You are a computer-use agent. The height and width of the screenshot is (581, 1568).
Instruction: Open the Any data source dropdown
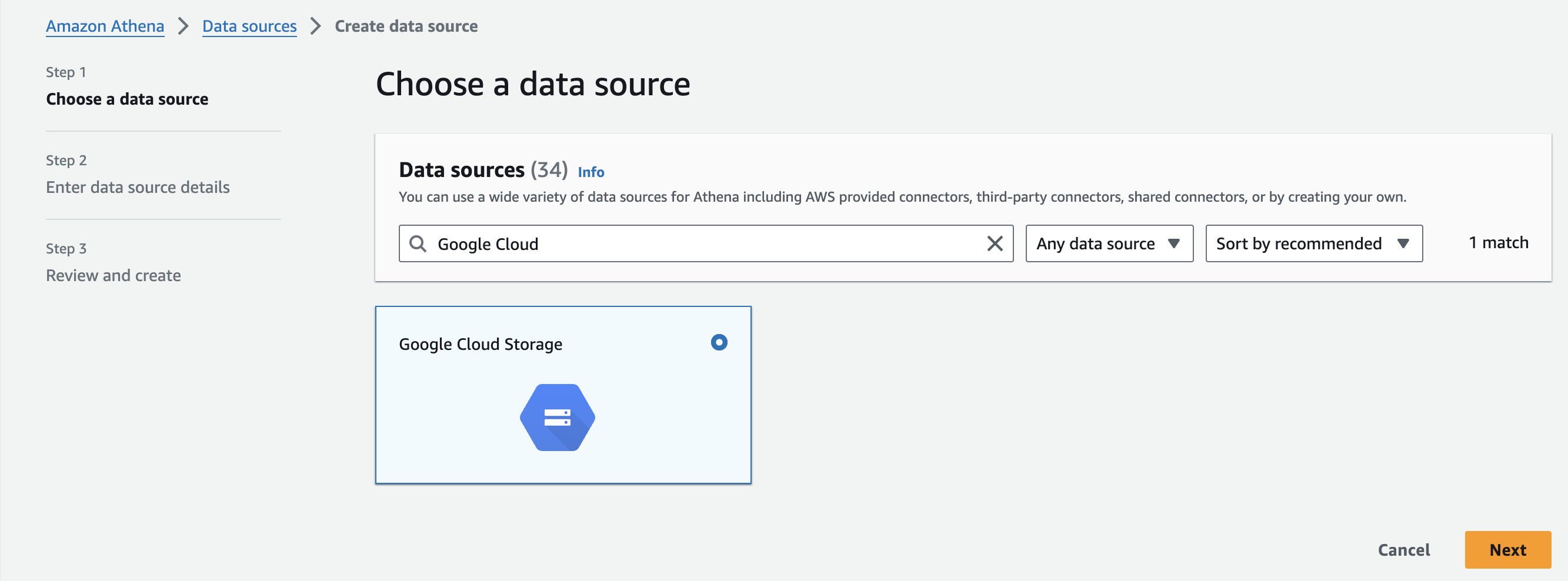coord(1108,244)
